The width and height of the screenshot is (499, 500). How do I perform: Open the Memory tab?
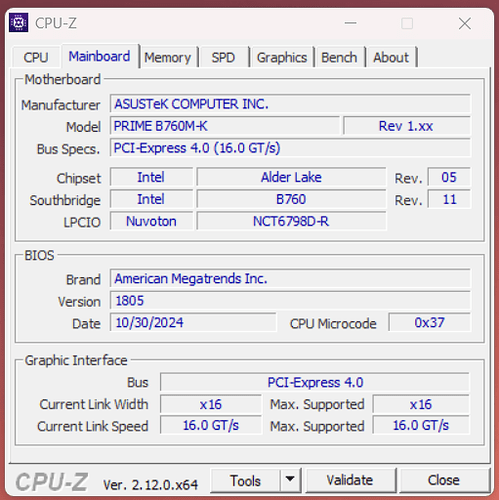click(x=168, y=57)
